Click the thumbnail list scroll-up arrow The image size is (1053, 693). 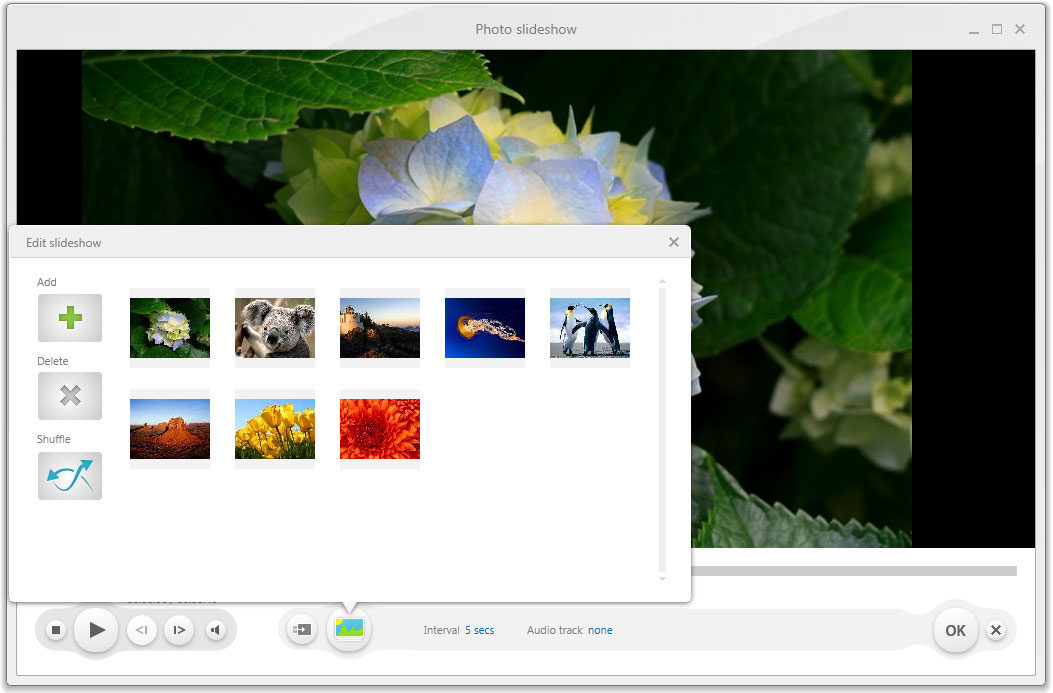point(662,281)
